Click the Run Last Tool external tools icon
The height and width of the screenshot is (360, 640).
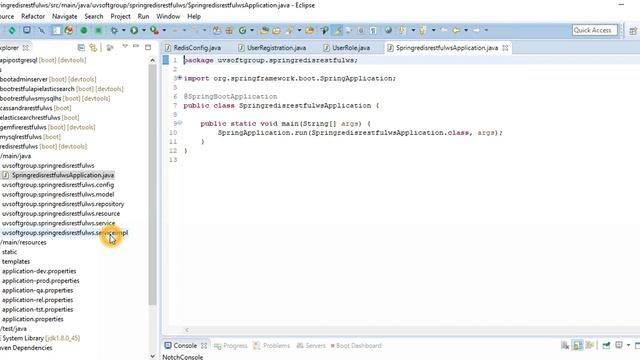click(x=154, y=30)
